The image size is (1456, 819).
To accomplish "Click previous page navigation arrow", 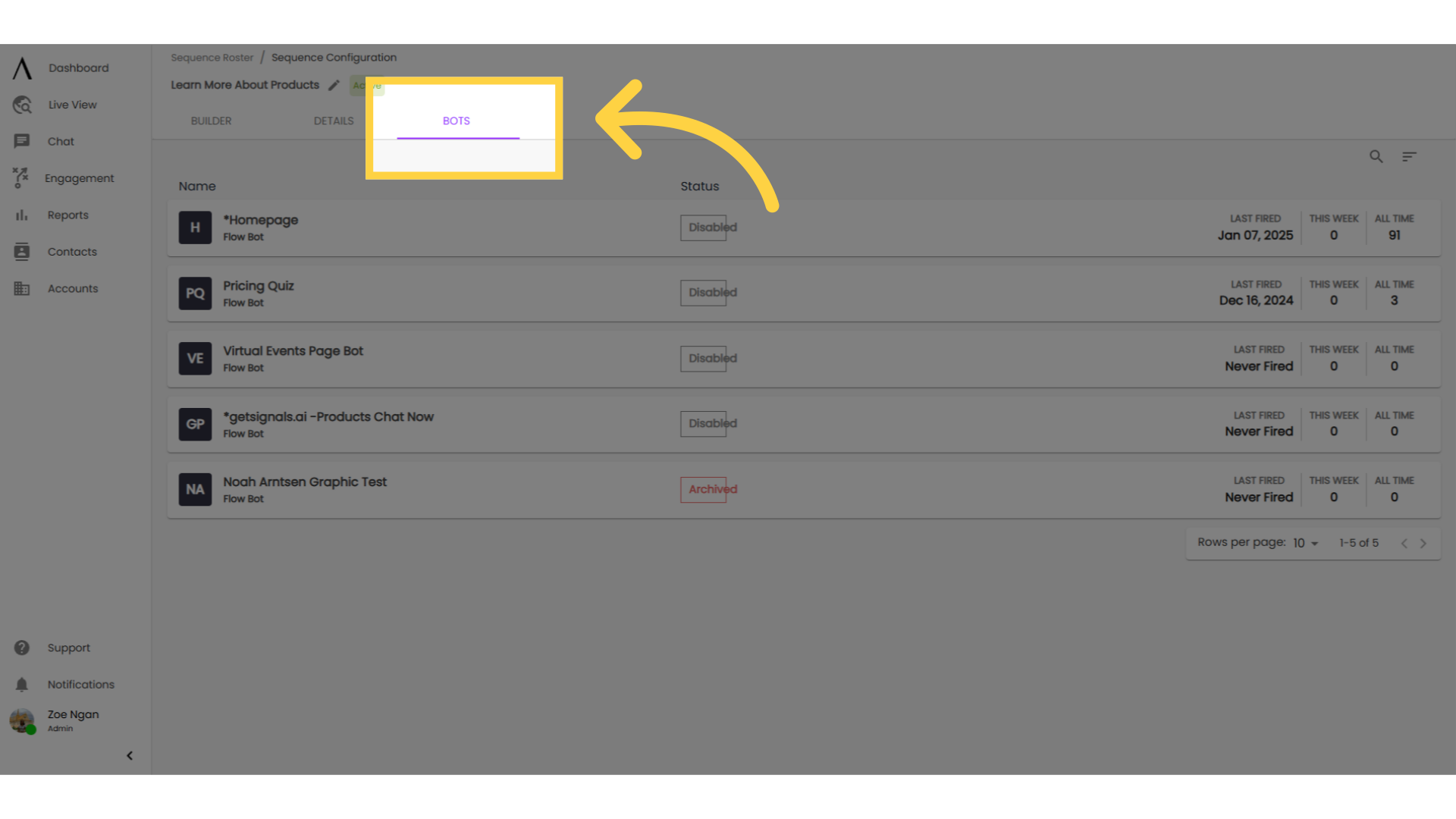I will pyautogui.click(x=1405, y=543).
